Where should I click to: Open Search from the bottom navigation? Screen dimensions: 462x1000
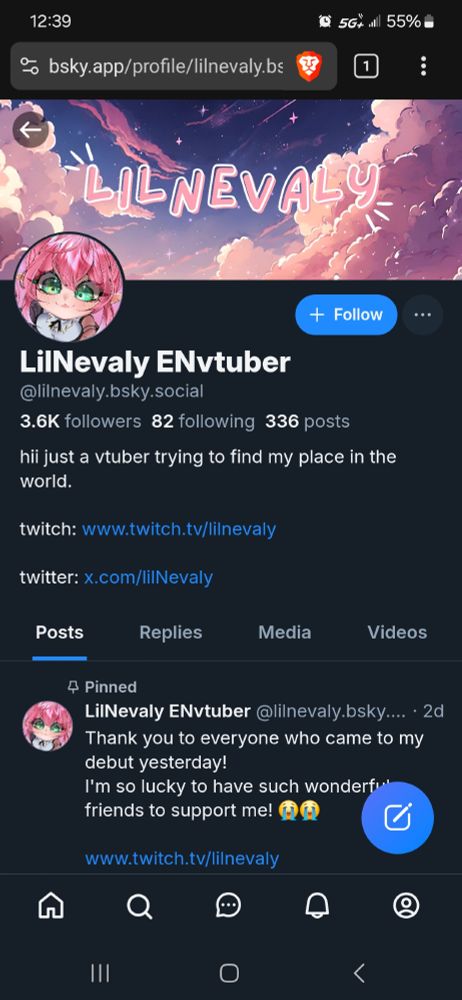pyautogui.click(x=140, y=905)
